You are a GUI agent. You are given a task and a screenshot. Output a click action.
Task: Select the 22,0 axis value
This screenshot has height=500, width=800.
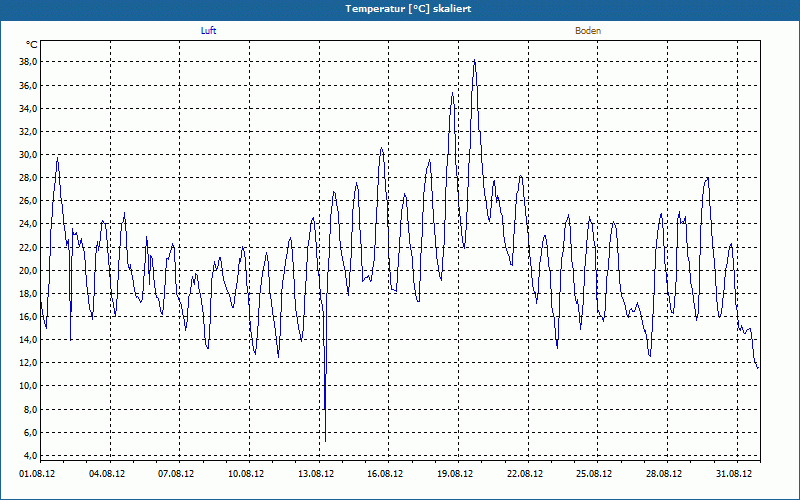point(29,247)
